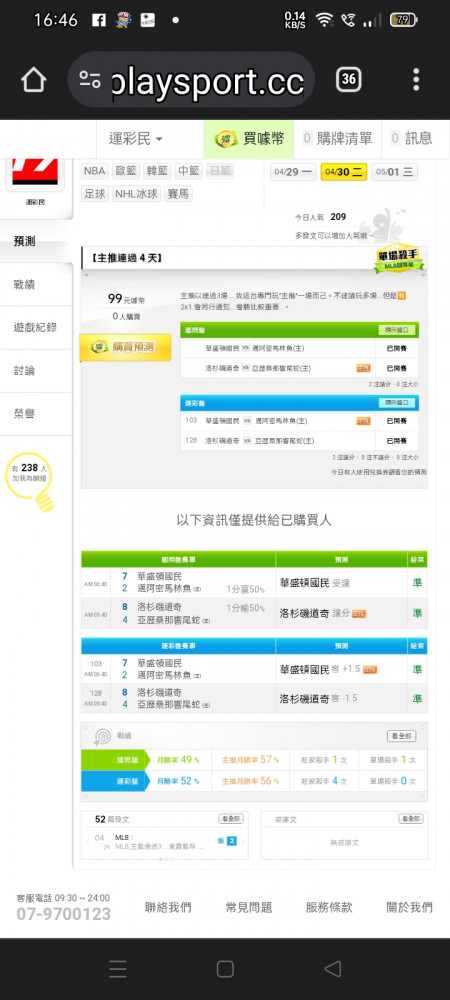450x1000 pixels.
Task: Open site info icon in address bar
Action: click(x=90, y=80)
